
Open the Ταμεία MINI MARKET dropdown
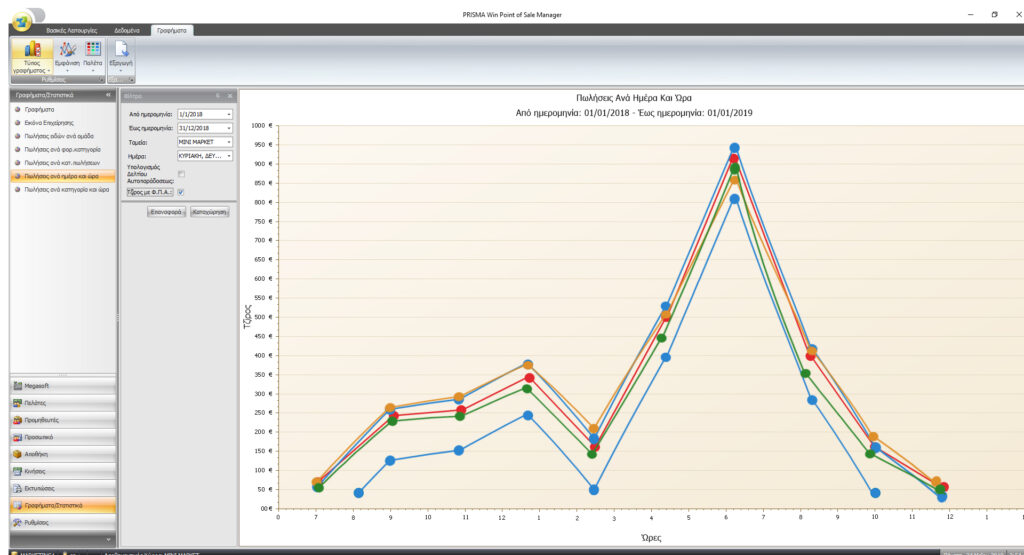[229, 142]
